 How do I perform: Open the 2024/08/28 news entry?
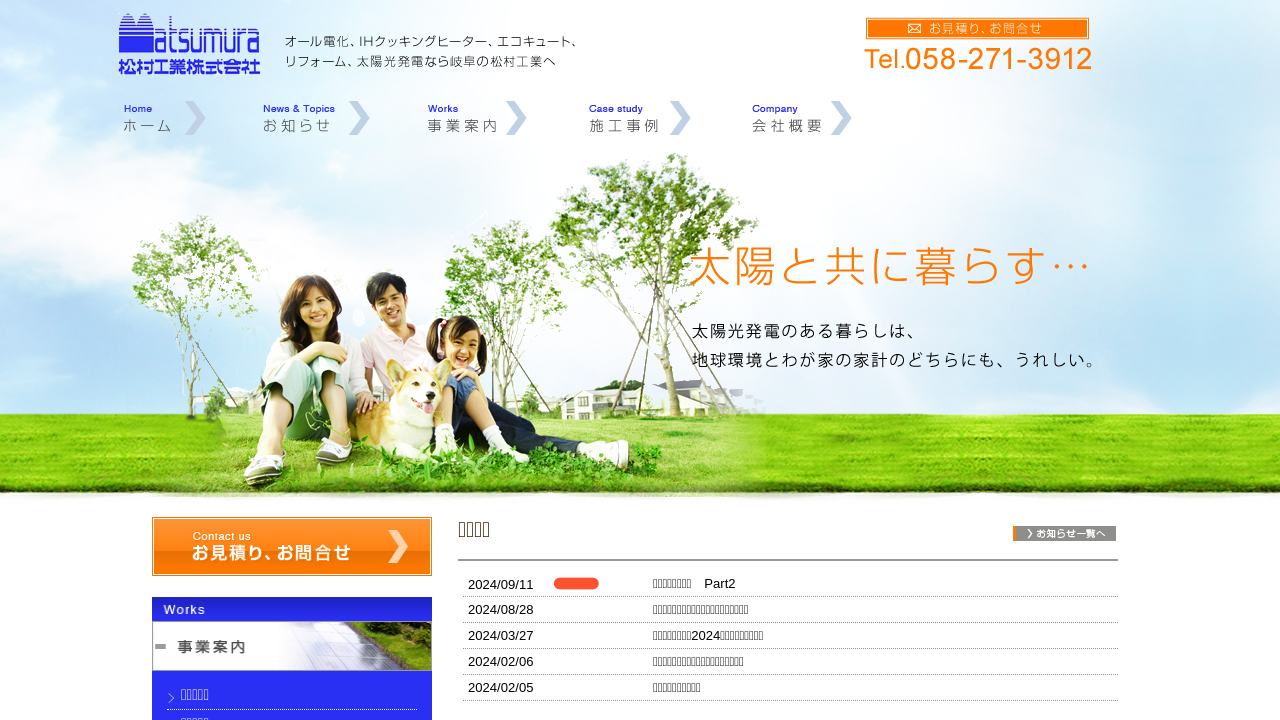click(700, 610)
